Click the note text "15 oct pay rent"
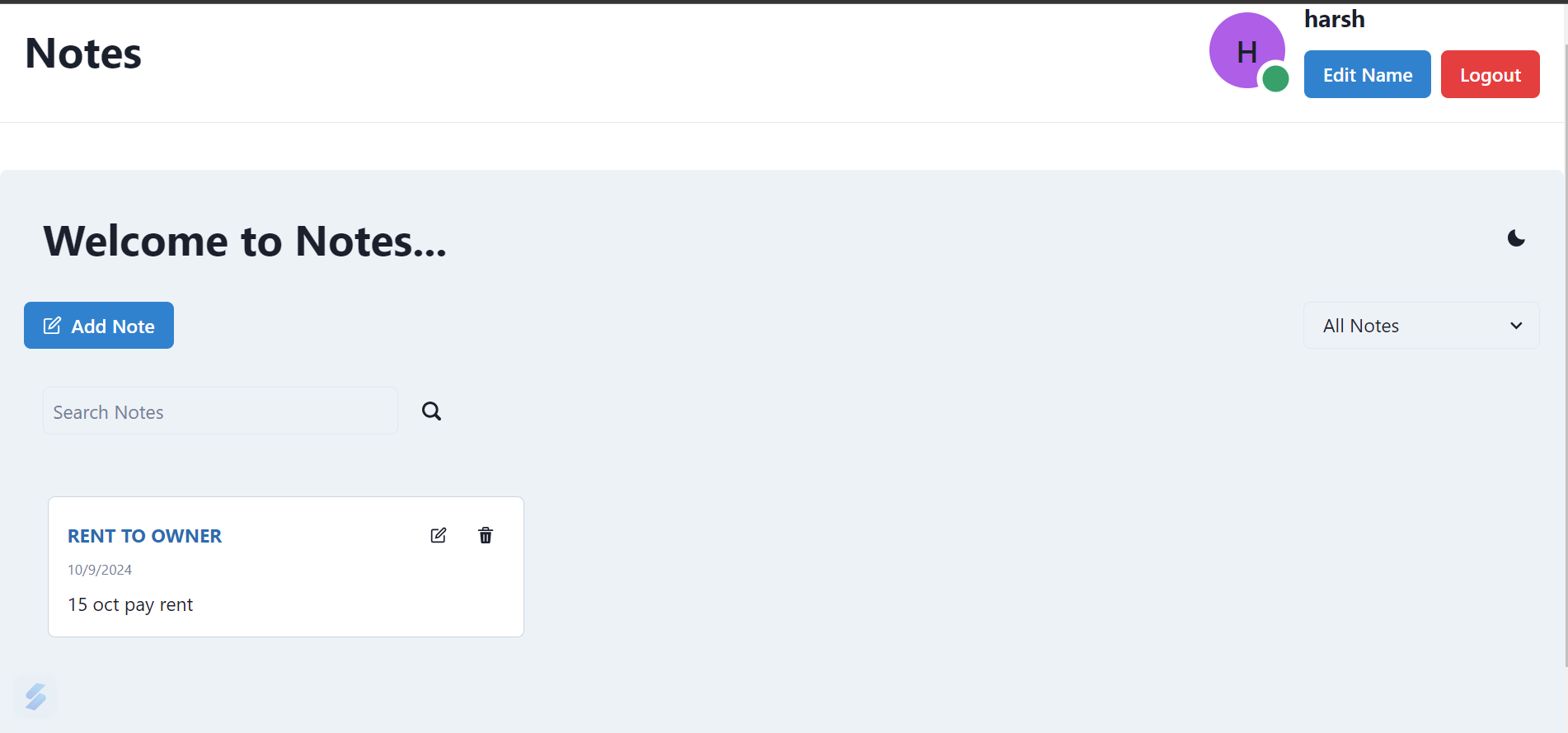Image resolution: width=1568 pixels, height=733 pixels. click(130, 605)
